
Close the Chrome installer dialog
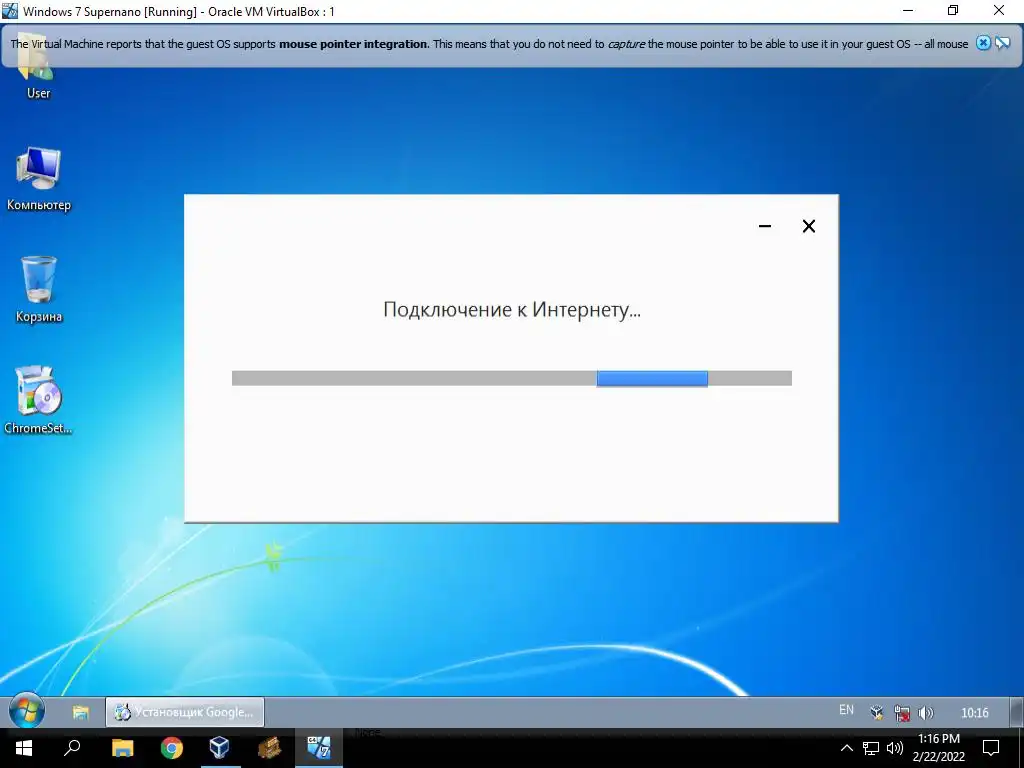point(808,226)
